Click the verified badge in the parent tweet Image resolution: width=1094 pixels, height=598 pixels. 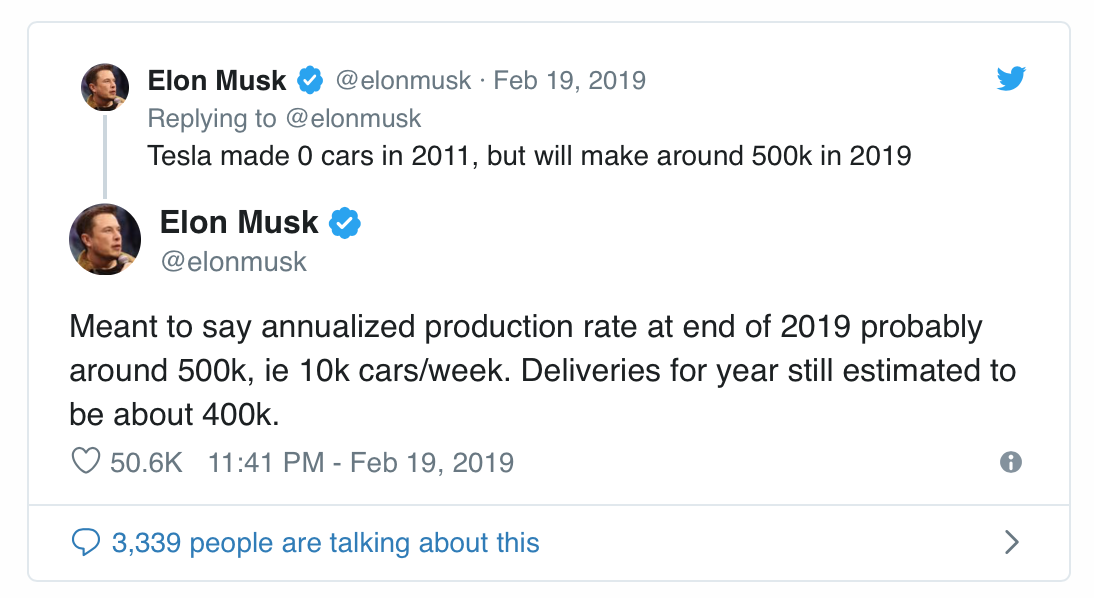[x=310, y=80]
